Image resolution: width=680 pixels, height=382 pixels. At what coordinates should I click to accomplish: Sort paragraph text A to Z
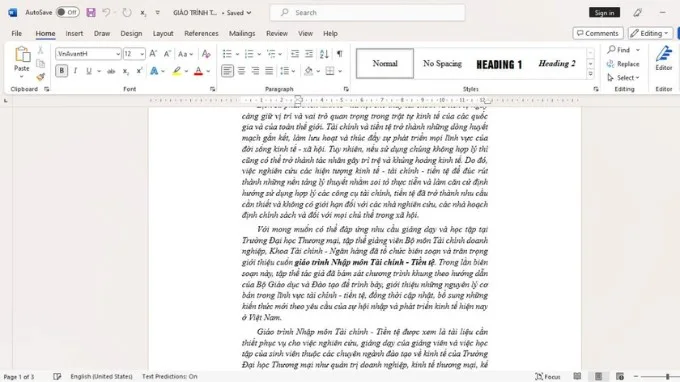pos(324,54)
